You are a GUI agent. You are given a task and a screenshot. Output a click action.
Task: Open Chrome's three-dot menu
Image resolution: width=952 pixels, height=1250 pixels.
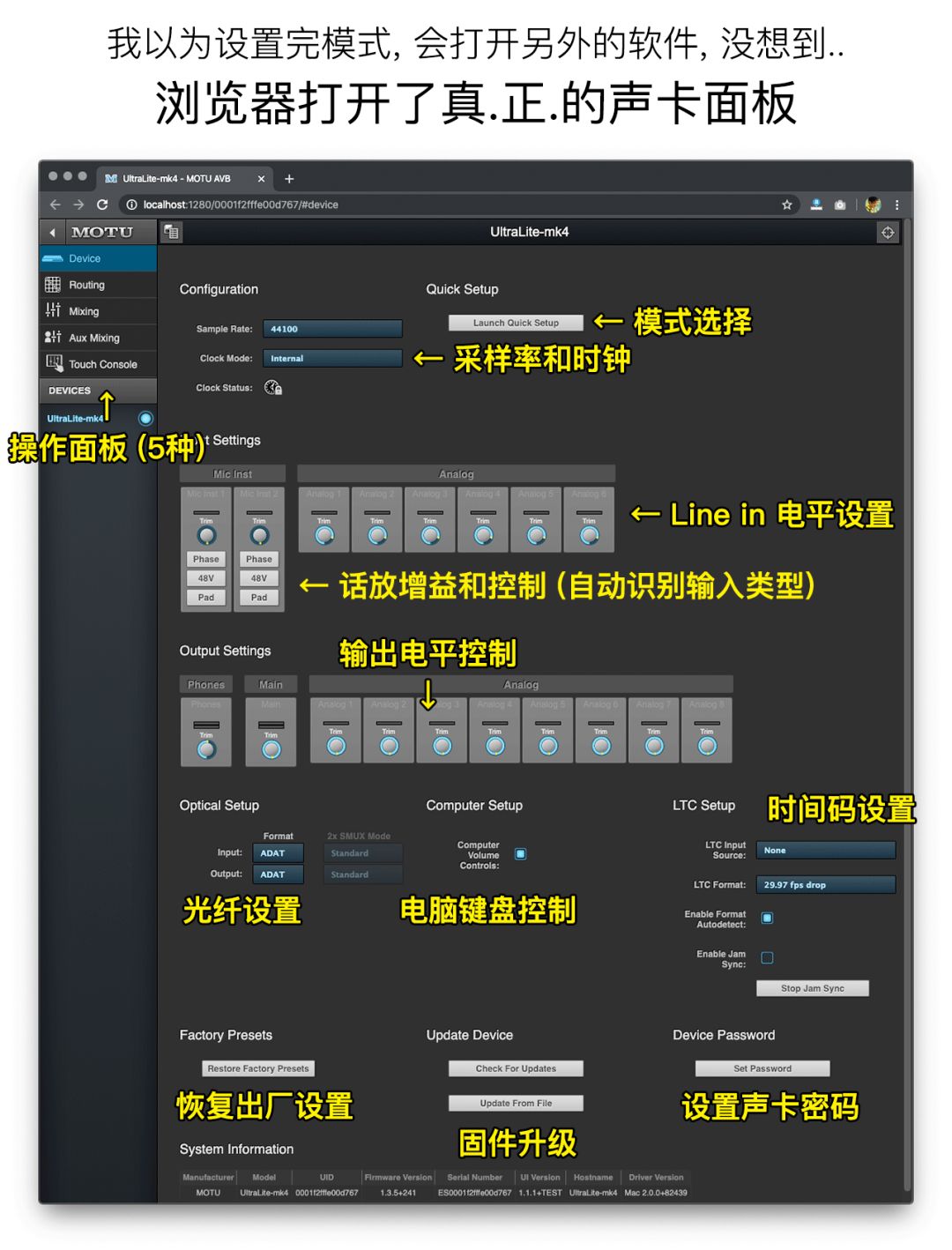[x=897, y=205]
